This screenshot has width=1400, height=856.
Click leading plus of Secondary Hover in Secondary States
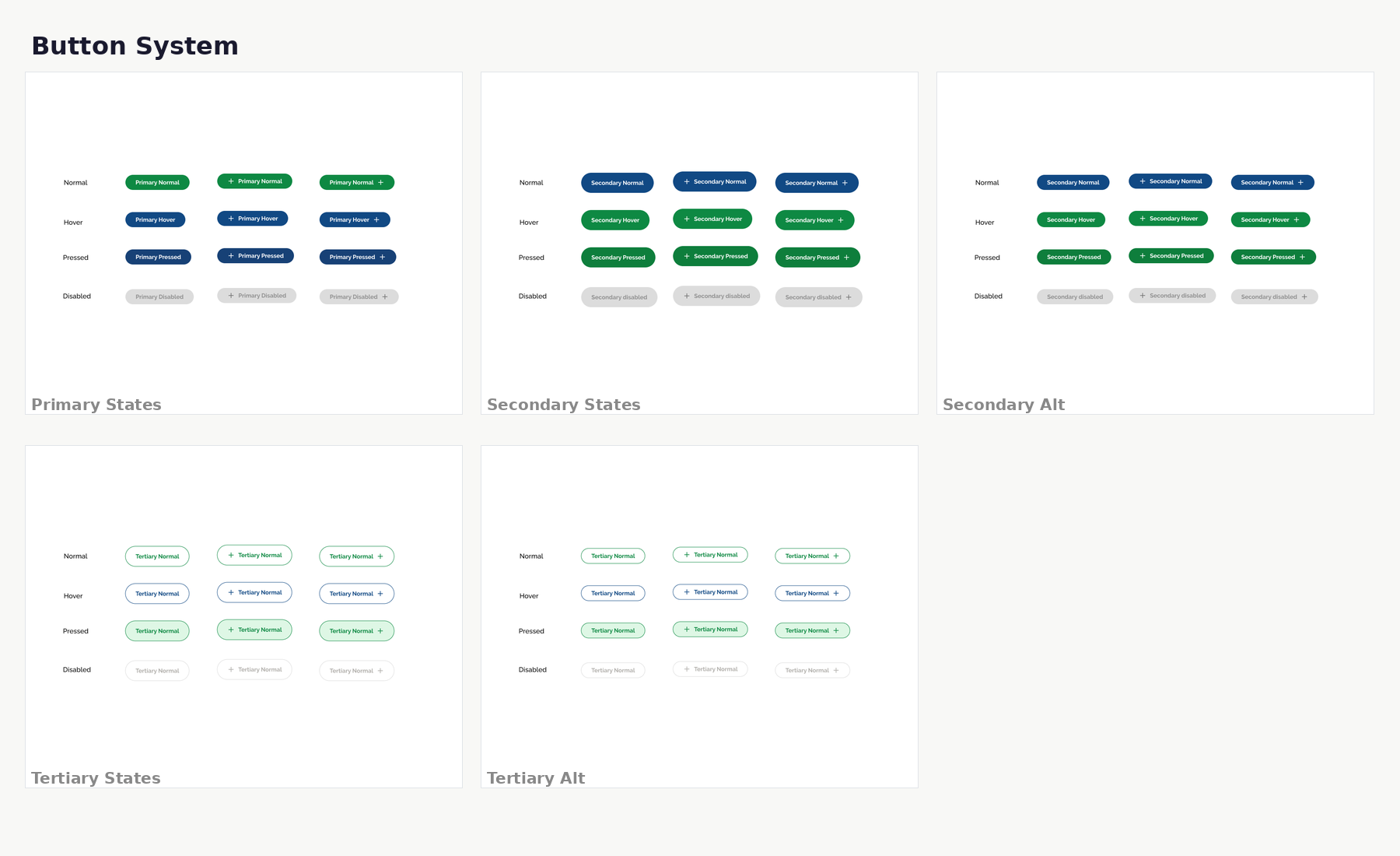tap(687, 219)
